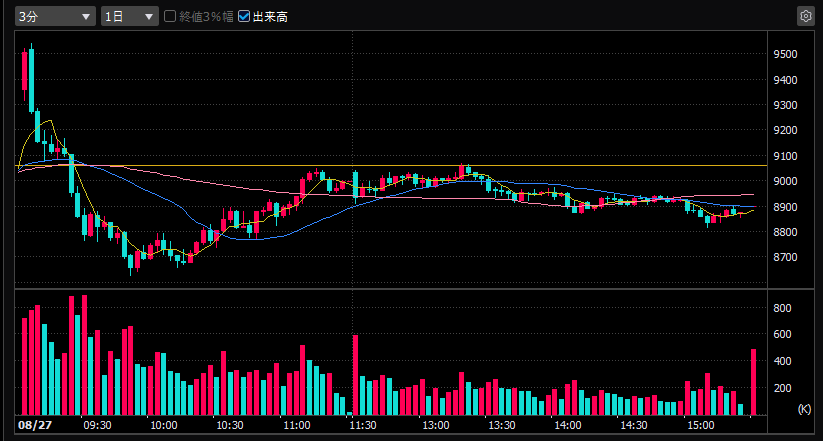Click the 600 volume axis label
This screenshot has width=823, height=441.
pos(782,334)
